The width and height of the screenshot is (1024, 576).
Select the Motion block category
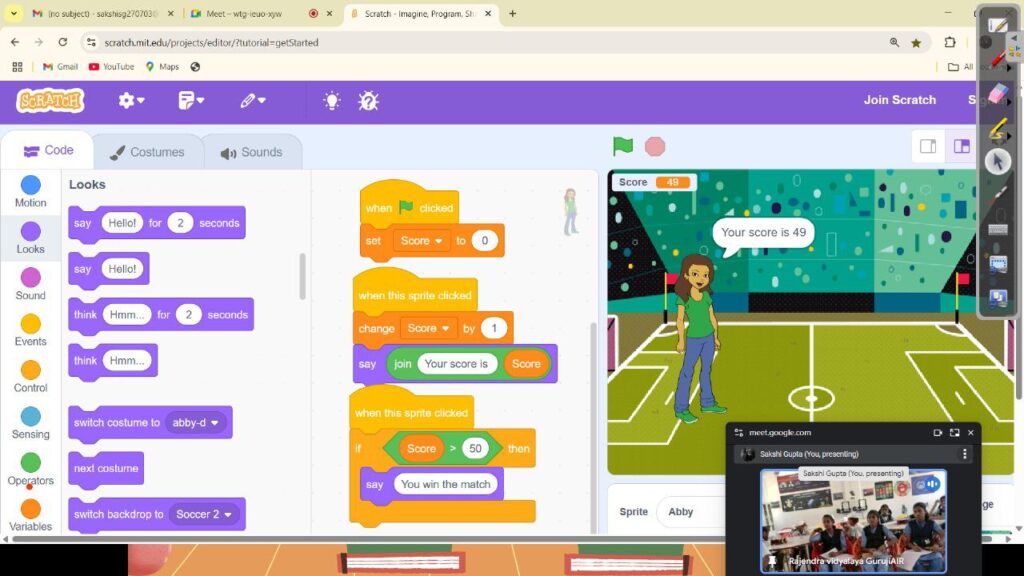click(31, 191)
